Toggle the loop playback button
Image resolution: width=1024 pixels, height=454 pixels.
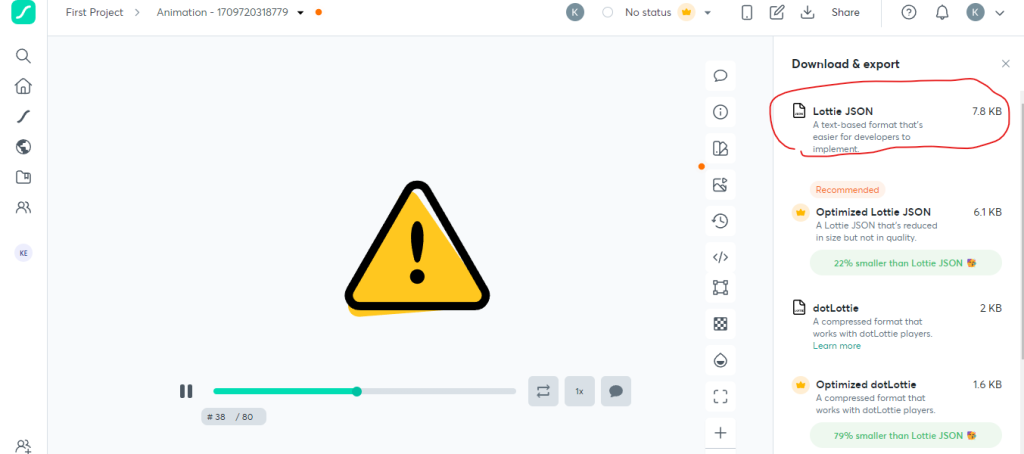pyautogui.click(x=543, y=391)
